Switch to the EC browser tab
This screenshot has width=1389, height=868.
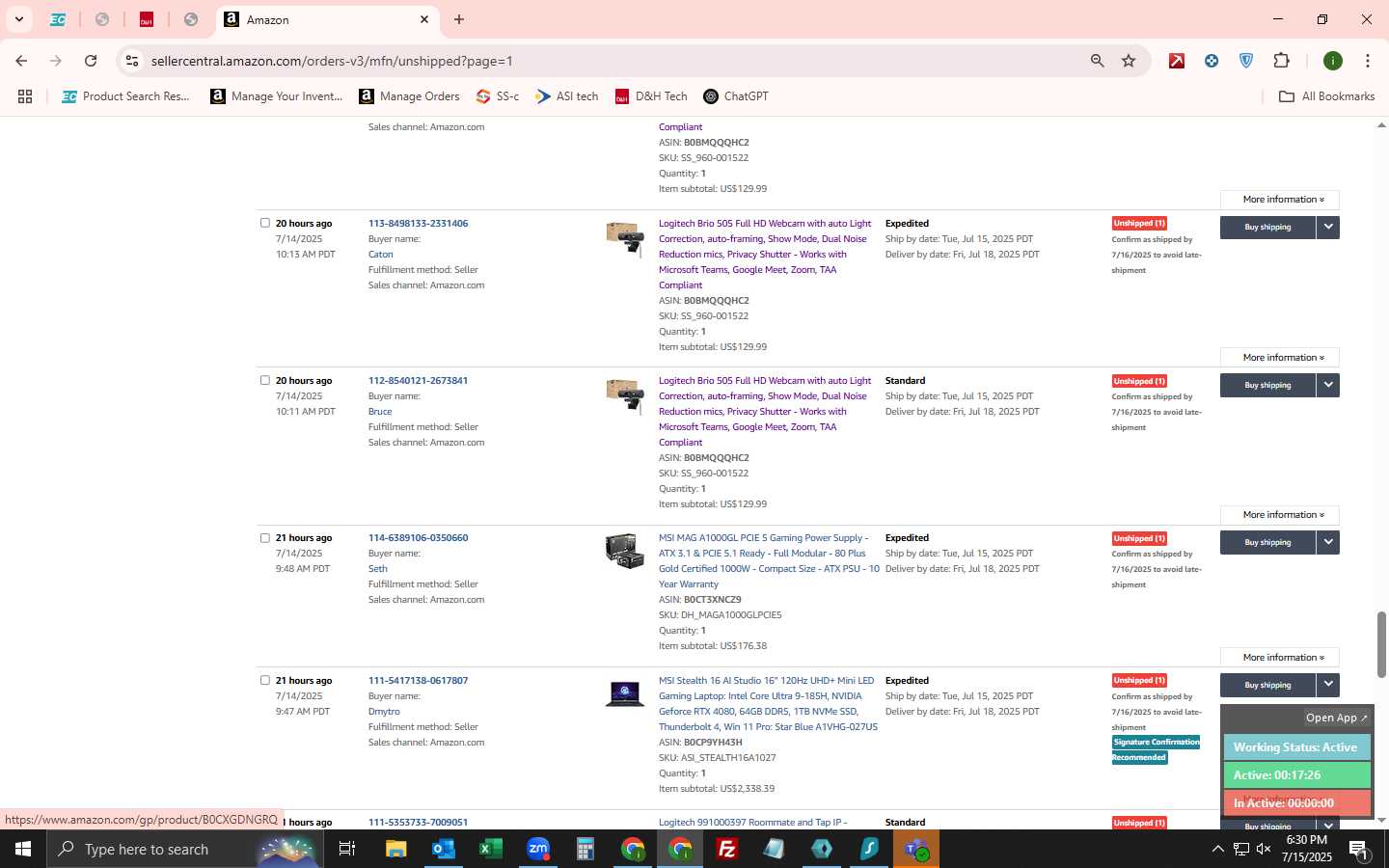click(x=58, y=19)
